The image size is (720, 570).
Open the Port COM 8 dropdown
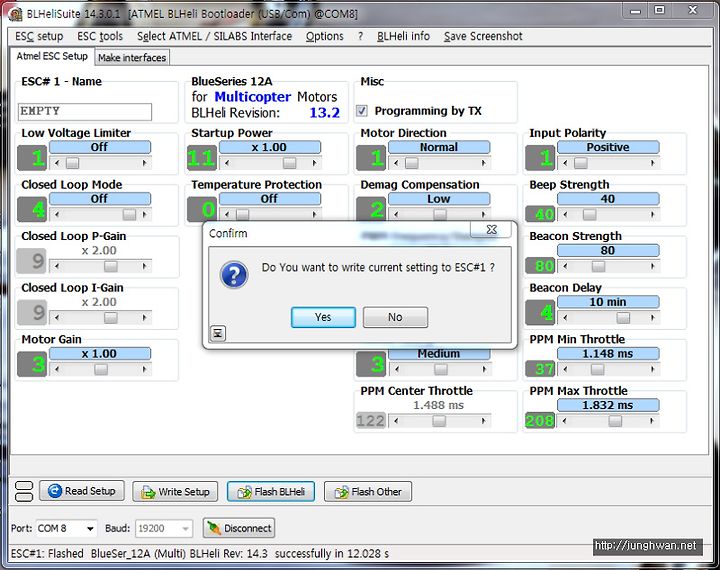(x=90, y=528)
